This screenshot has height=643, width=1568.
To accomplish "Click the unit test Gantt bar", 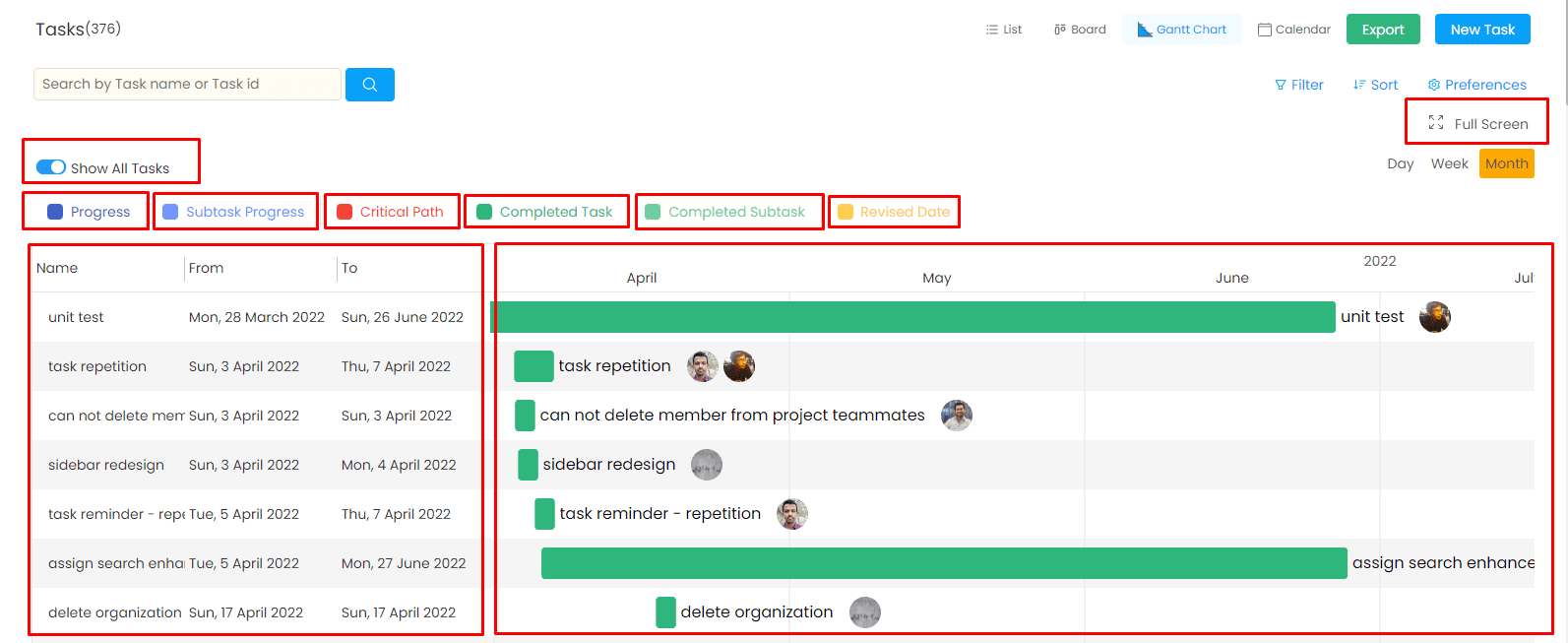I will pyautogui.click(x=912, y=317).
